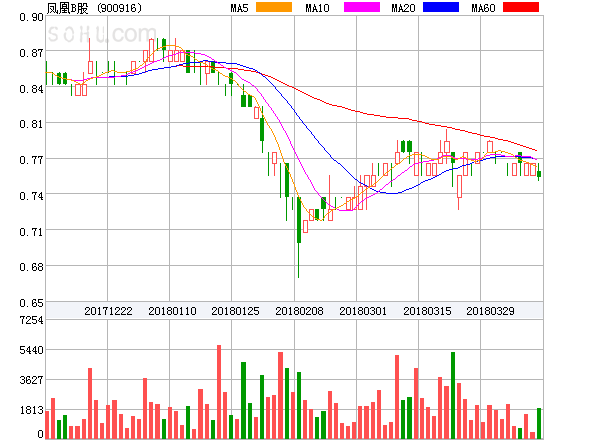This screenshot has width=600, height=440.
Task: Click the 0.87 price axis label
Action: pyautogui.click(x=31, y=53)
